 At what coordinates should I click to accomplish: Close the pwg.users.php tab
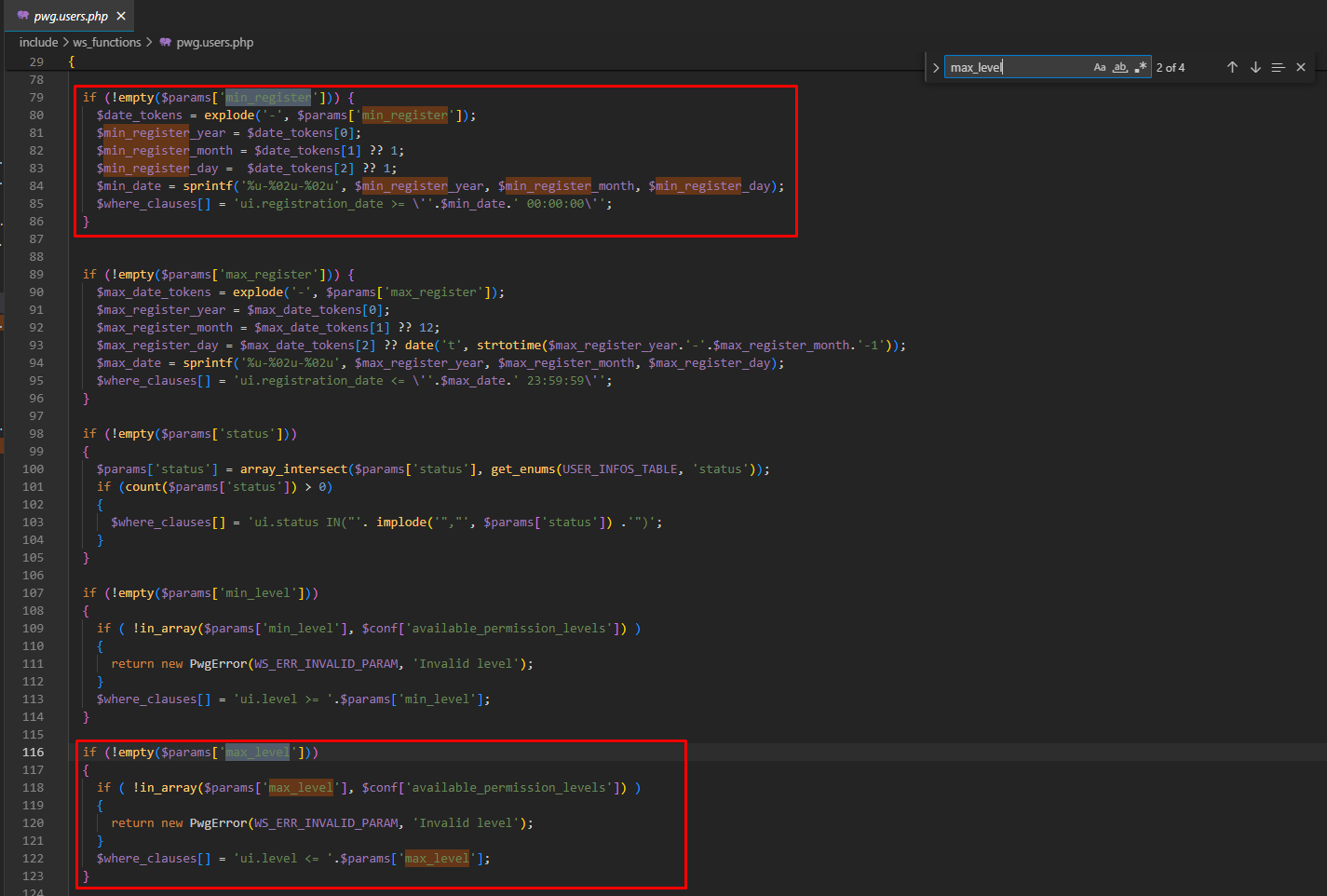coord(121,16)
